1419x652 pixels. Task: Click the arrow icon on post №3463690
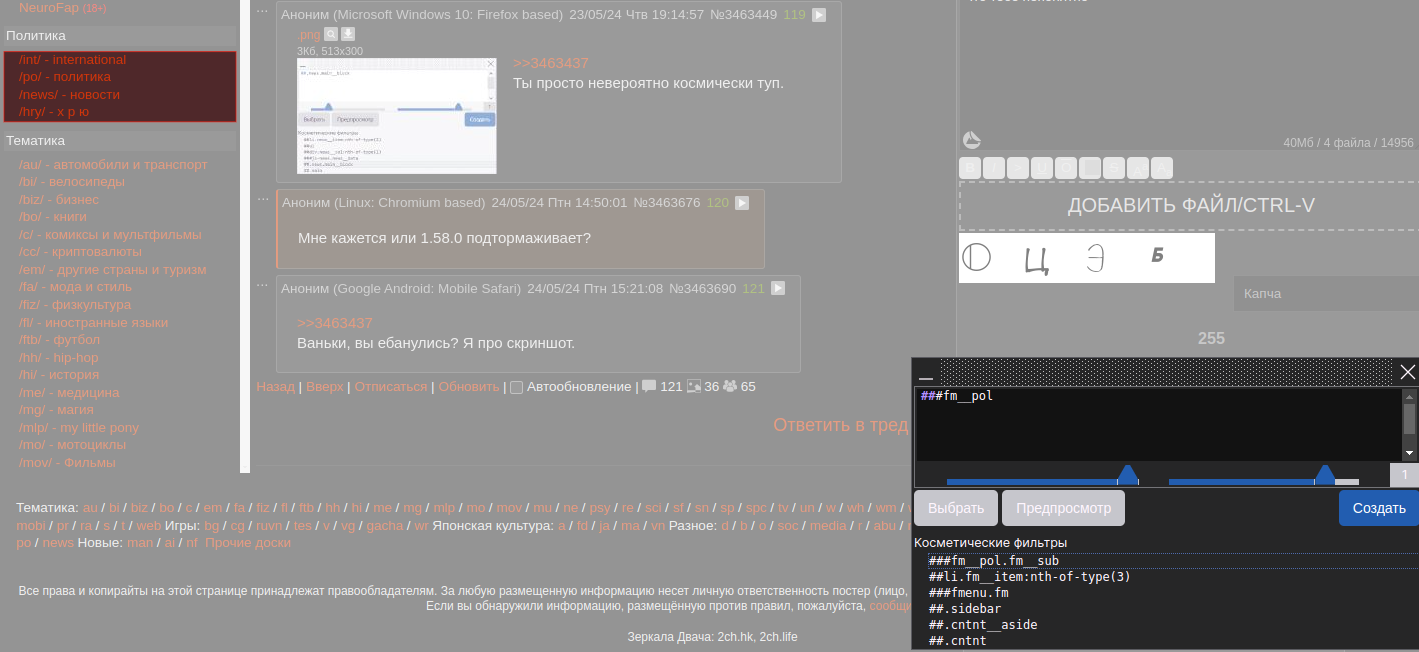(x=778, y=288)
